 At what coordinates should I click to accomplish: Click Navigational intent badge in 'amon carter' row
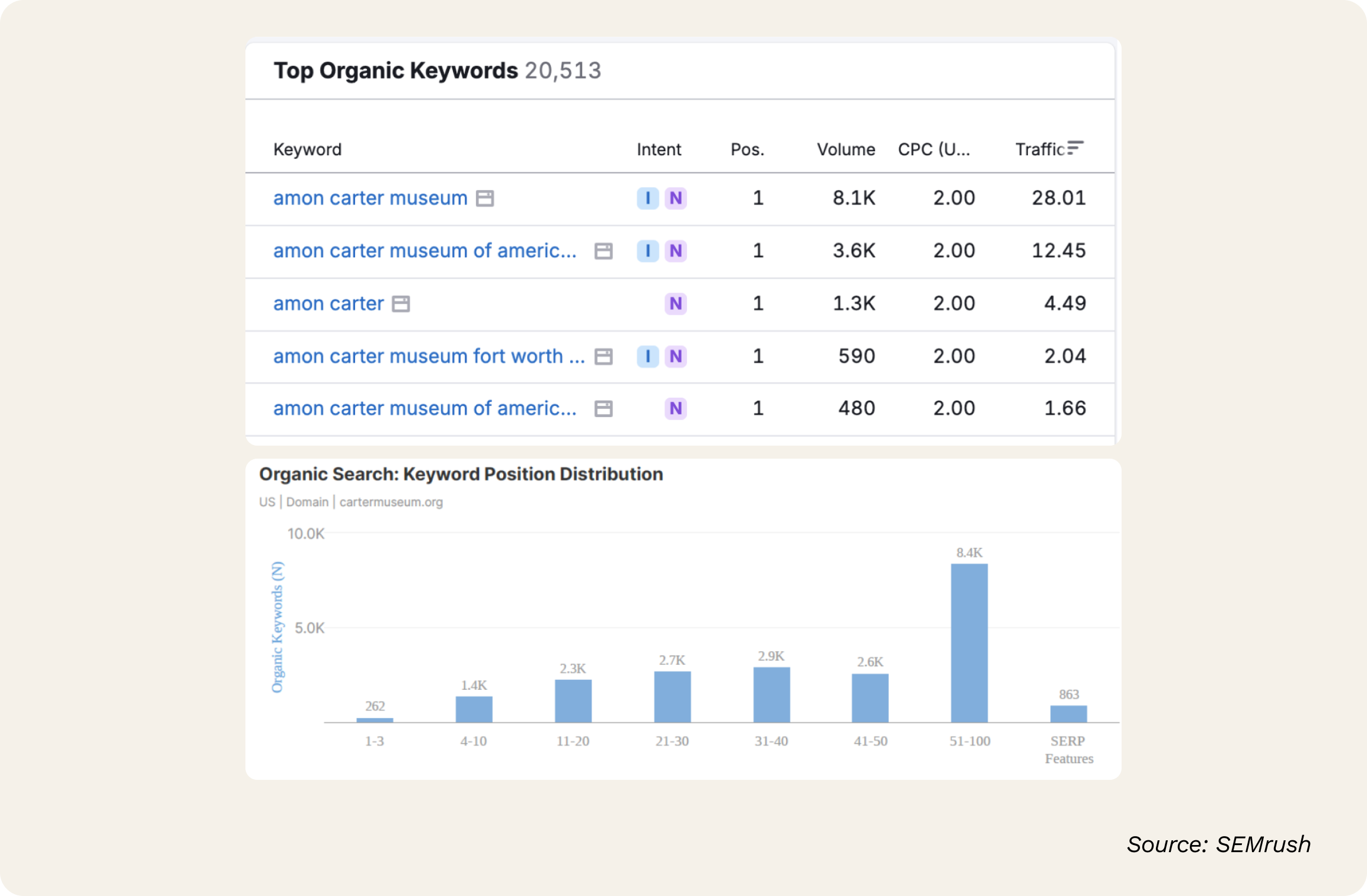coord(675,303)
